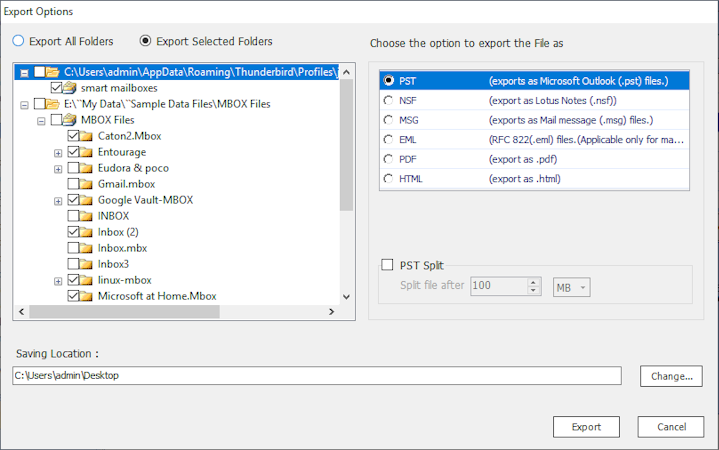Click the Inbox.mbx folder icon
Screen dimensions: 719x450
(x=86, y=248)
